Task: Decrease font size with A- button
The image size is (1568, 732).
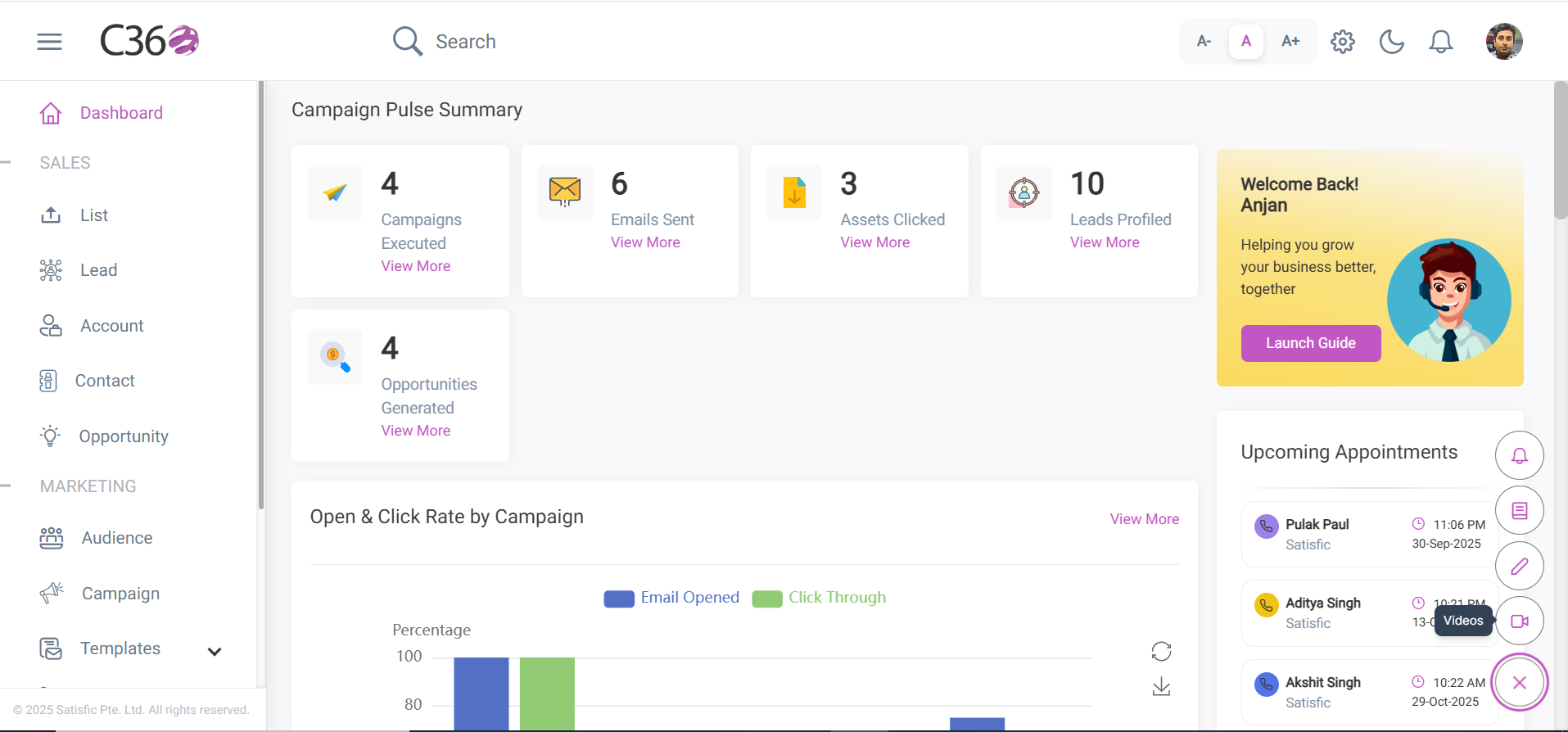Action: (1204, 41)
